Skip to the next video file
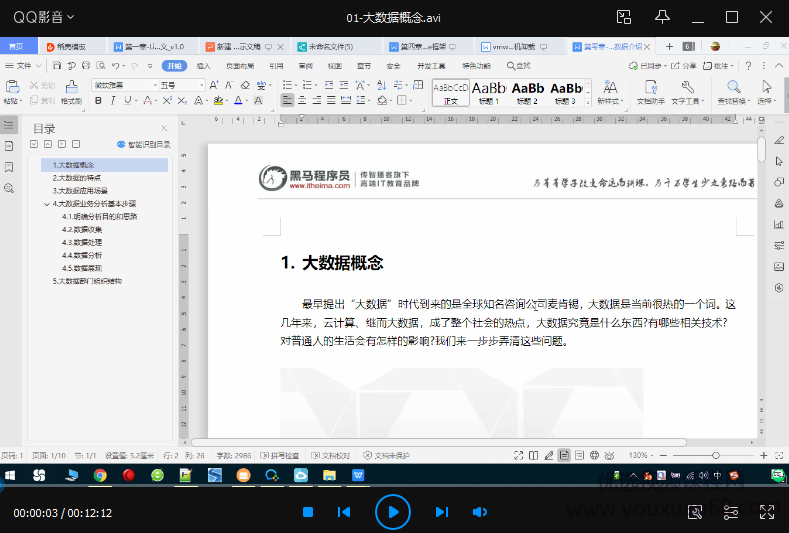This screenshot has height=533, width=789. click(442, 512)
